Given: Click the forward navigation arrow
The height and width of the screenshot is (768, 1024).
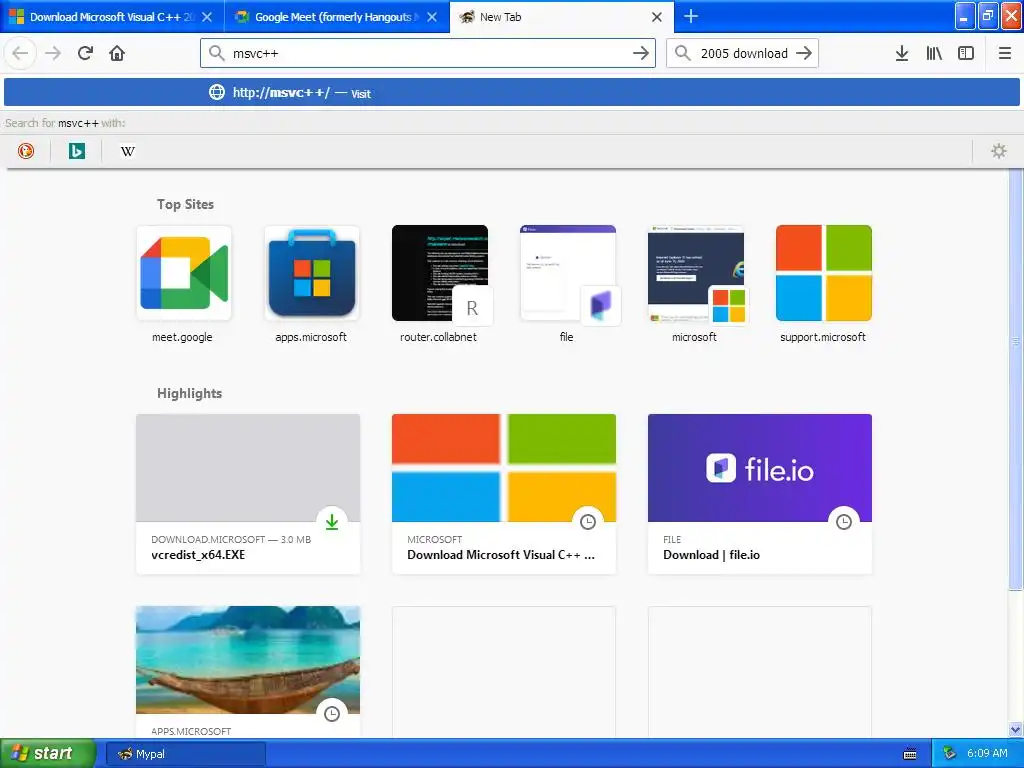Looking at the screenshot, I should coord(53,53).
